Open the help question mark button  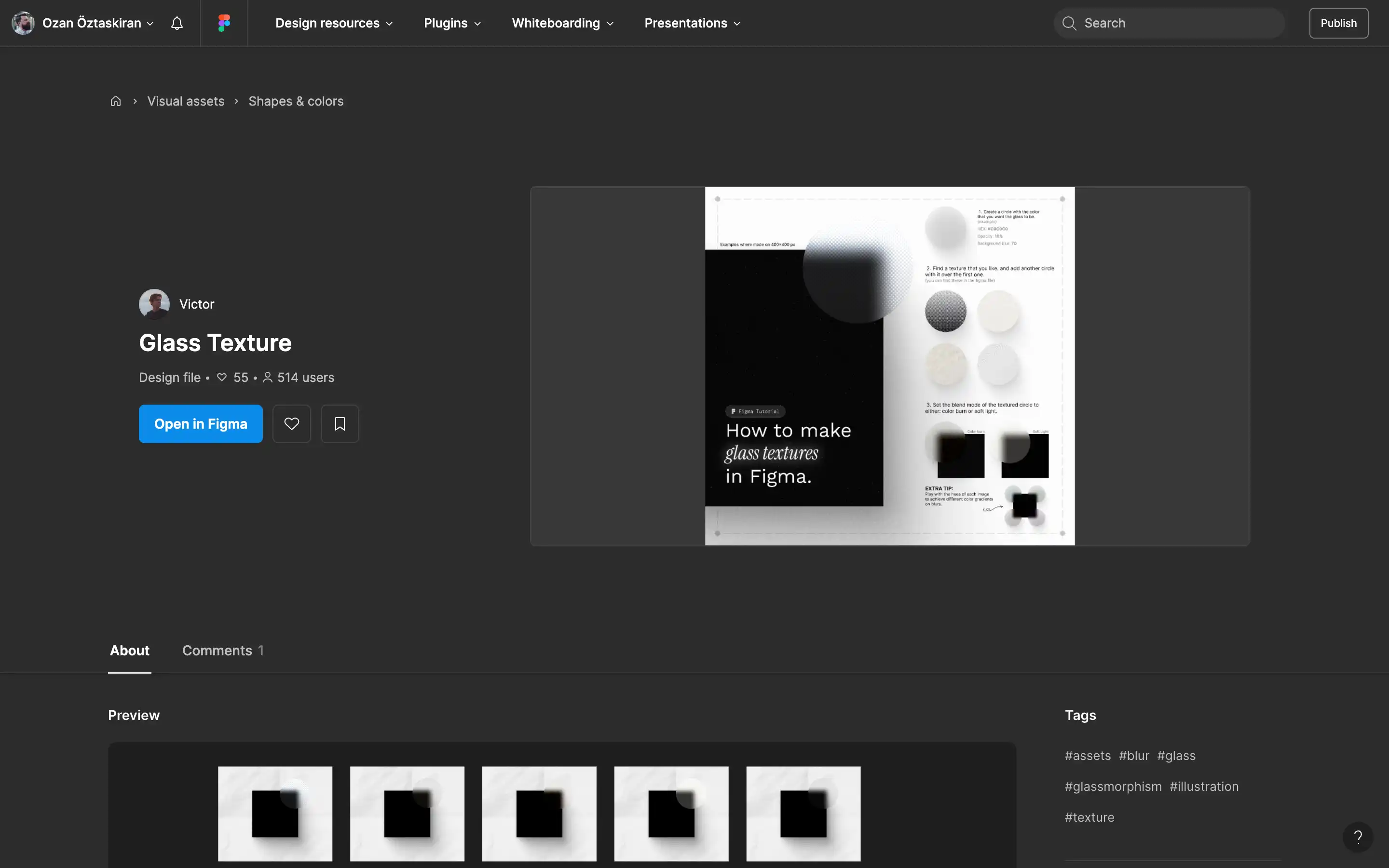[1358, 837]
